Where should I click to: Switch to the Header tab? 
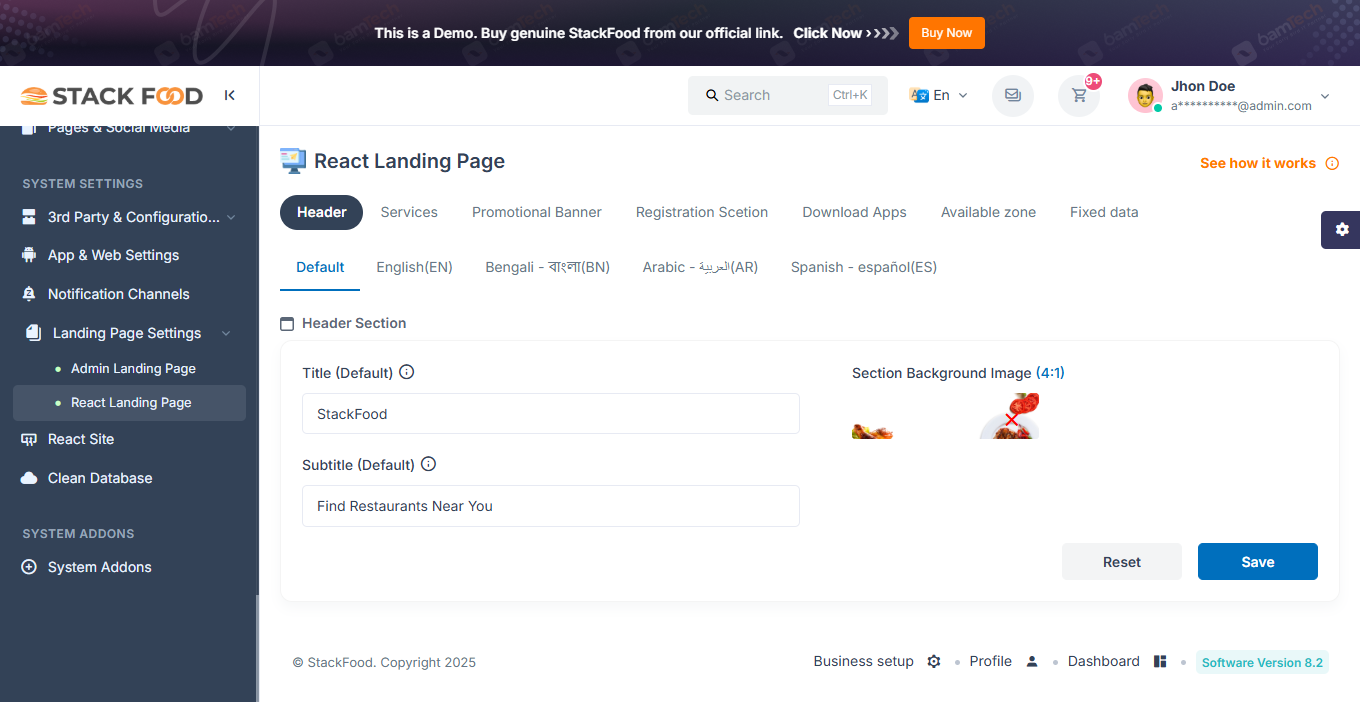(x=322, y=212)
